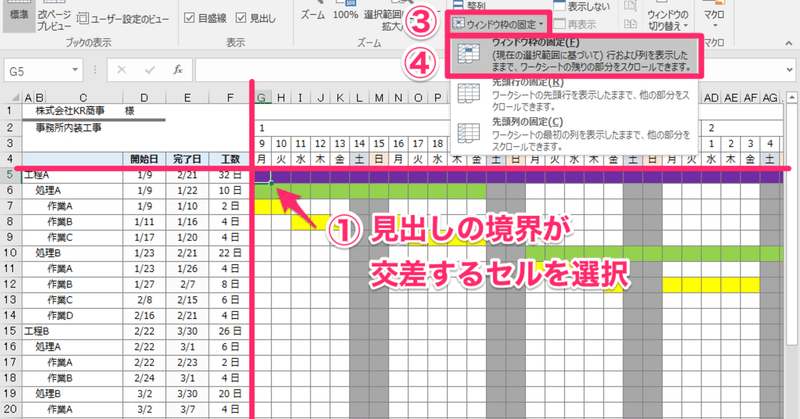Select row 5 header

coord(10,175)
